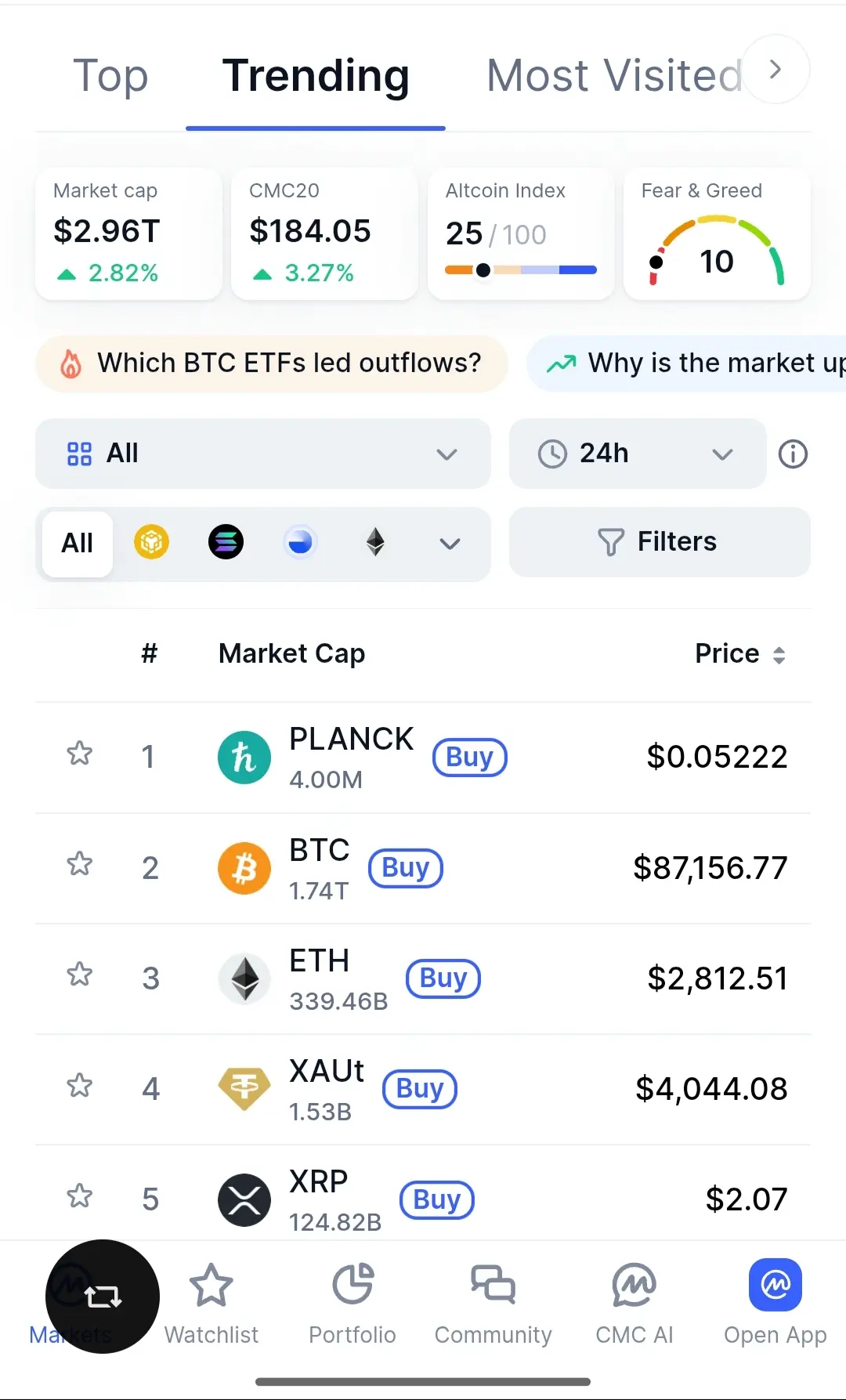Open the All categories dropdown
The height and width of the screenshot is (1400, 846).
(262, 454)
